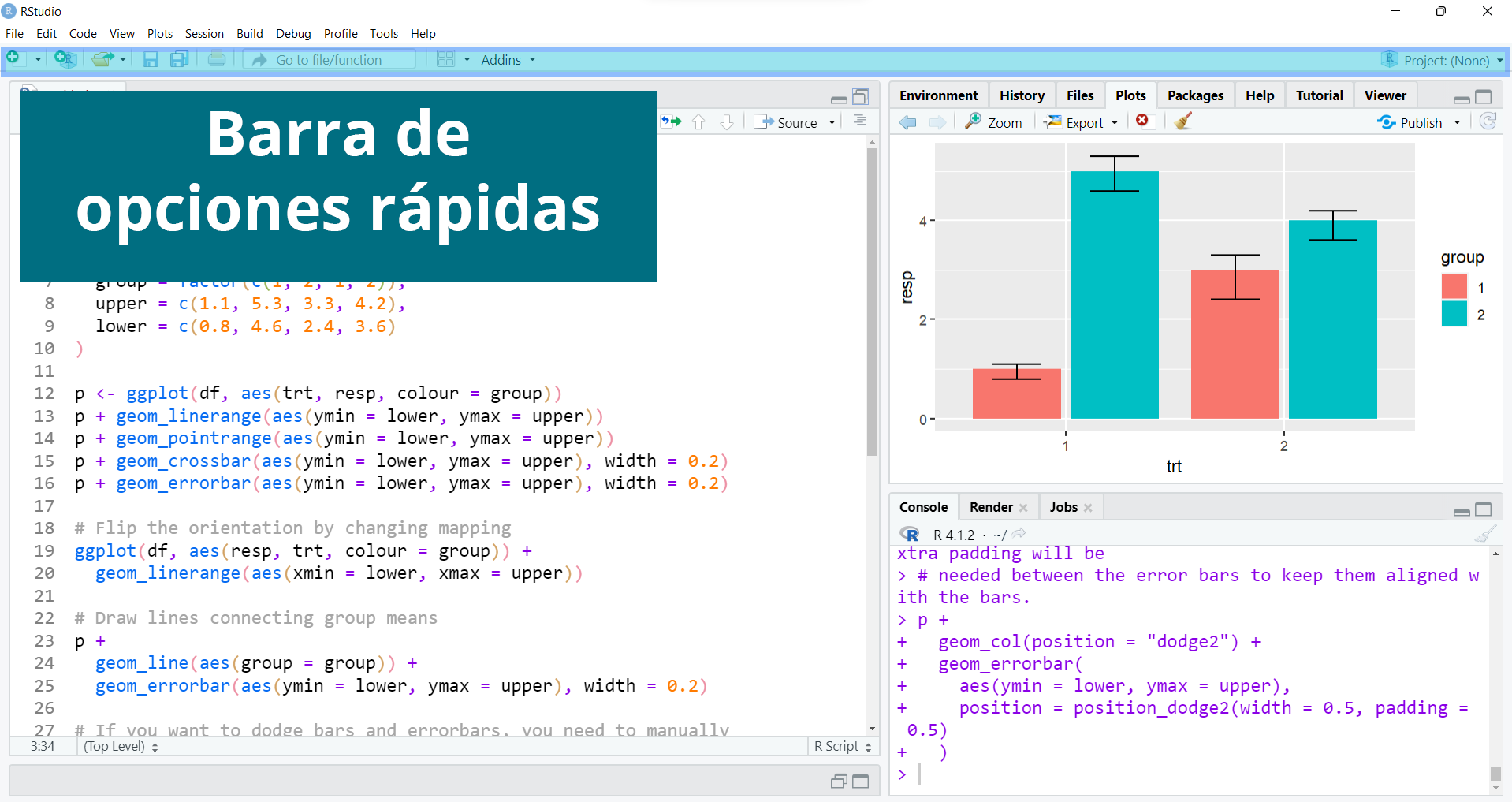Zoom the current plot
1512x802 pixels.
[993, 122]
